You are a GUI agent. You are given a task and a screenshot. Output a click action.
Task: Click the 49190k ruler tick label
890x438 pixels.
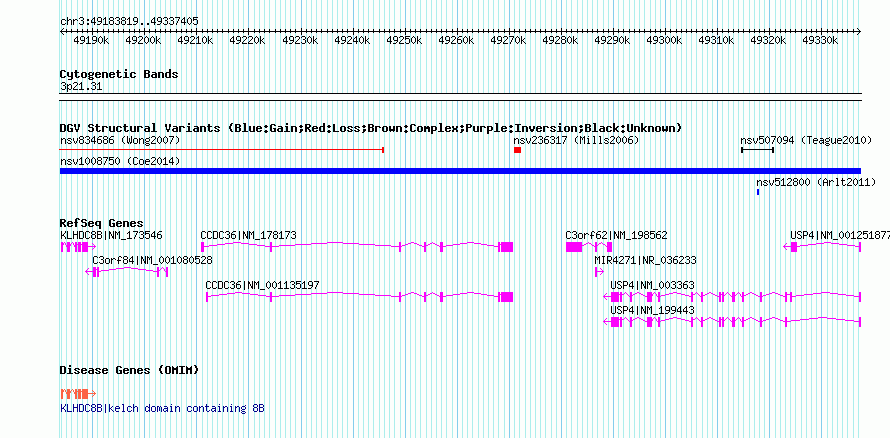pos(90,41)
